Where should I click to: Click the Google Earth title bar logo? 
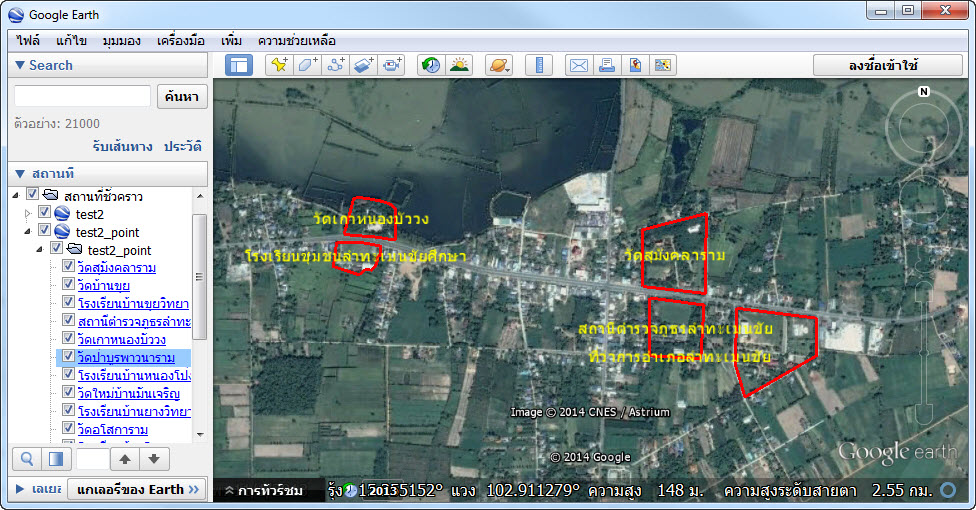point(16,15)
